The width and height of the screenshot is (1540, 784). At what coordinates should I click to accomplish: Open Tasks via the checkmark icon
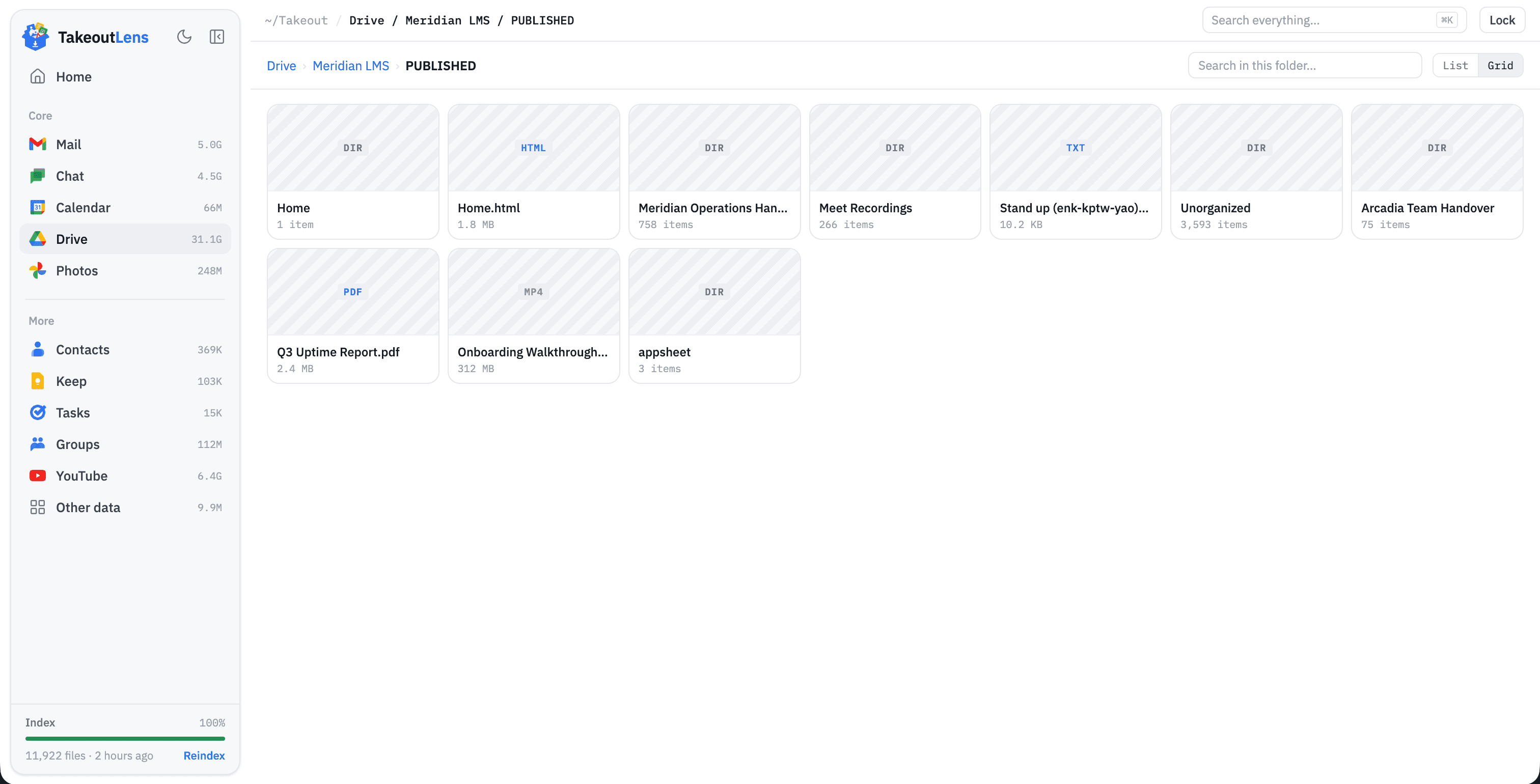click(x=38, y=413)
